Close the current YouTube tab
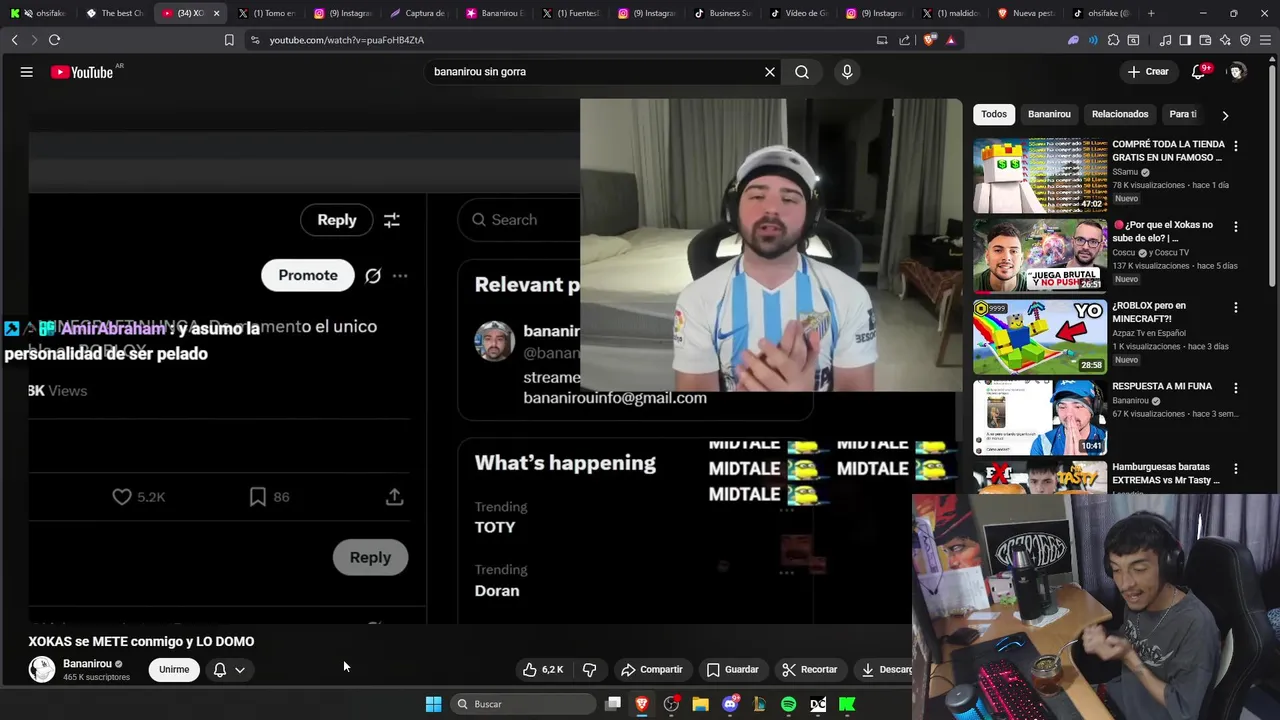The image size is (1280, 720). pos(216,13)
